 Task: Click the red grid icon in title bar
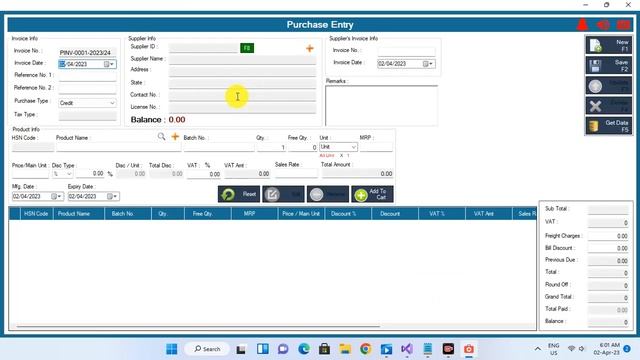click(x=623, y=25)
